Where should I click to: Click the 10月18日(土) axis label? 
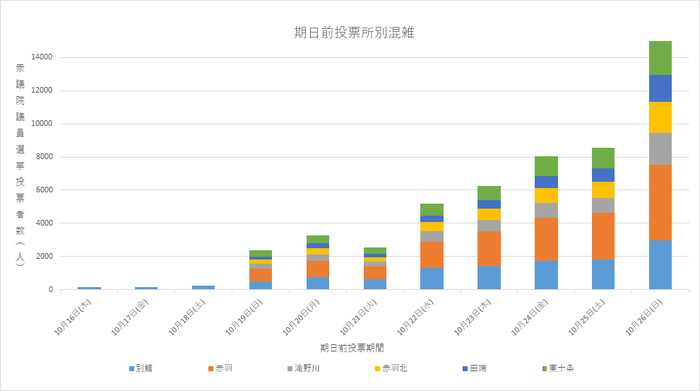pyautogui.click(x=187, y=317)
